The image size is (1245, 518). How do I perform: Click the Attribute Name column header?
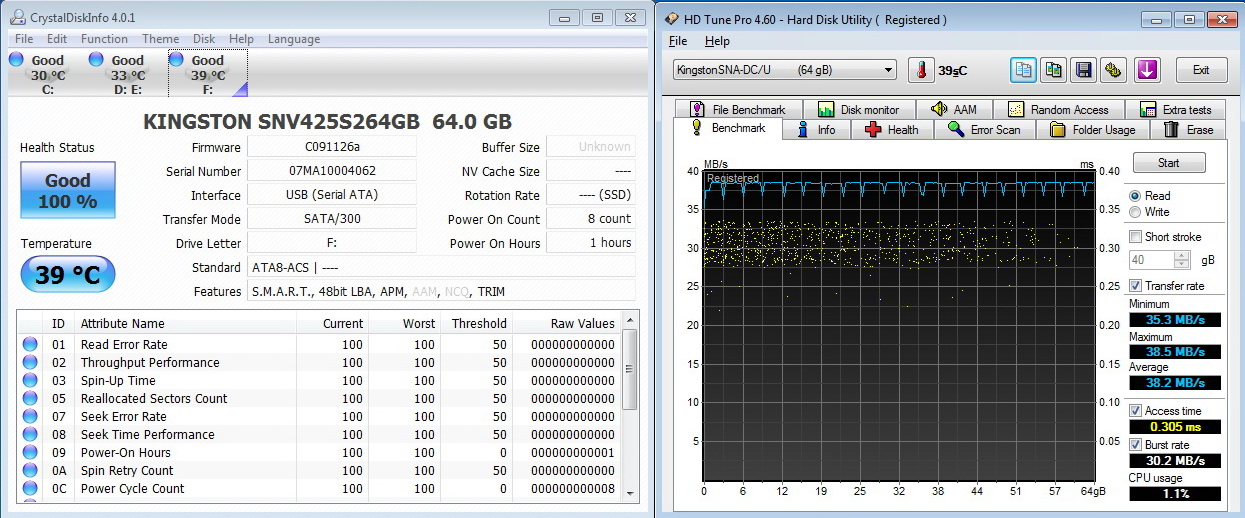(x=185, y=324)
